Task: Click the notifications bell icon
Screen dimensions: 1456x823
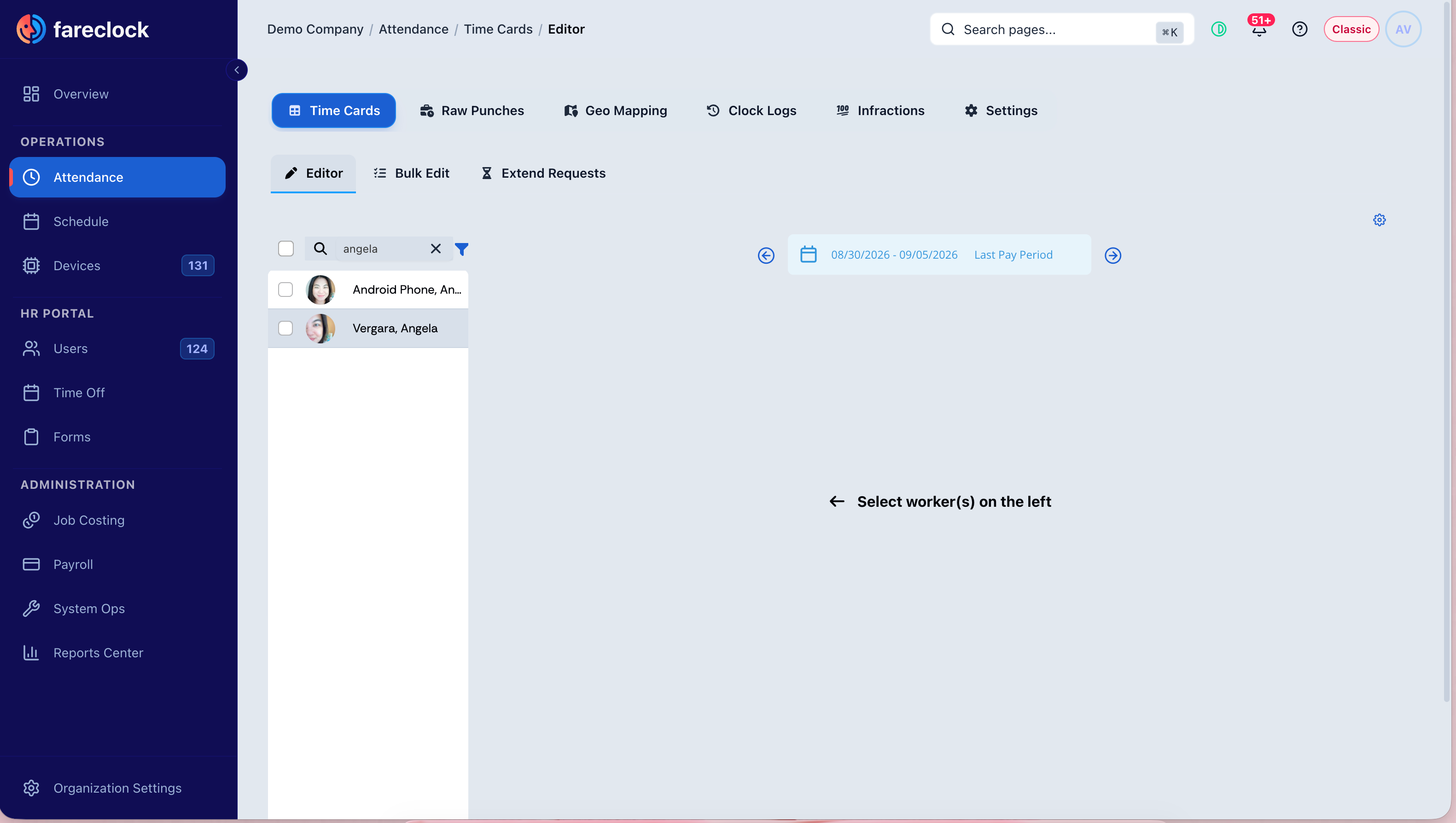Action: pyautogui.click(x=1258, y=29)
